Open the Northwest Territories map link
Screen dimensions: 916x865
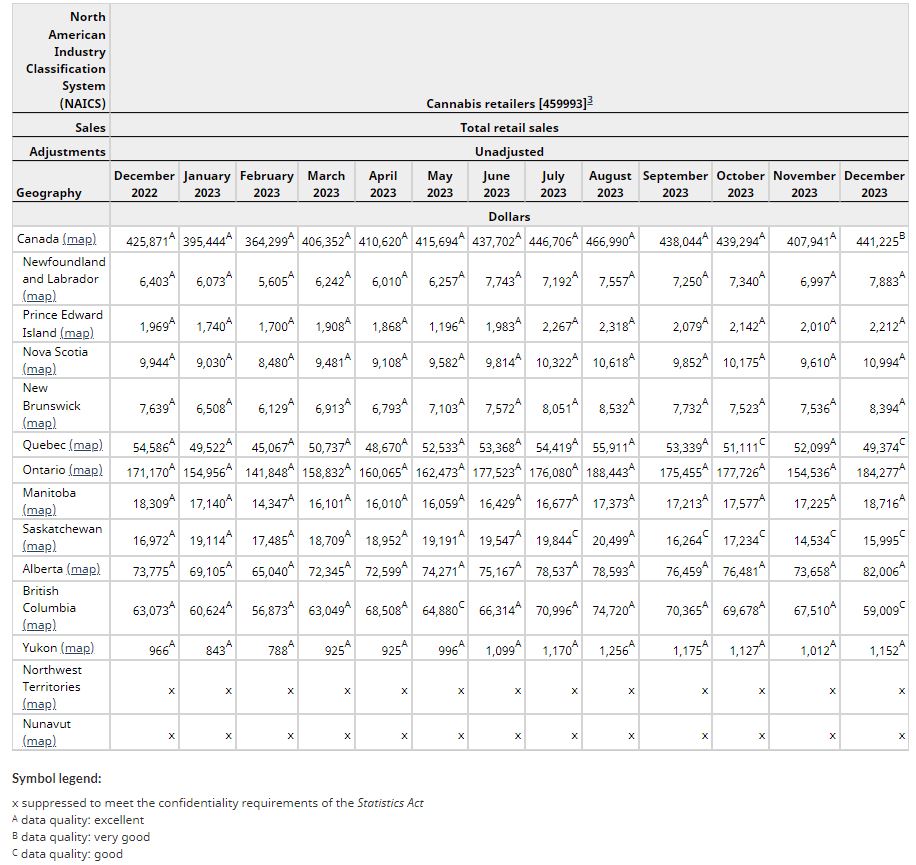click(x=39, y=704)
